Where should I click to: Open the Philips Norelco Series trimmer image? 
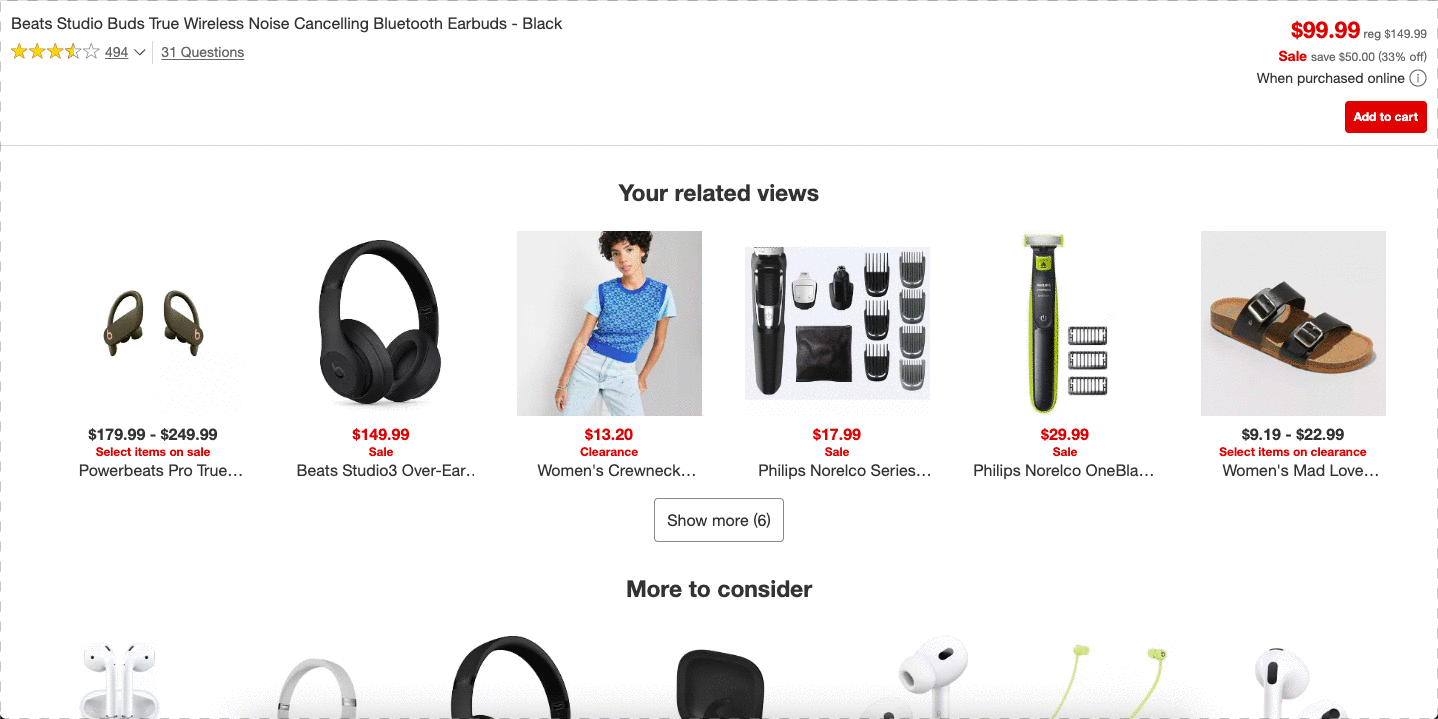click(837, 323)
